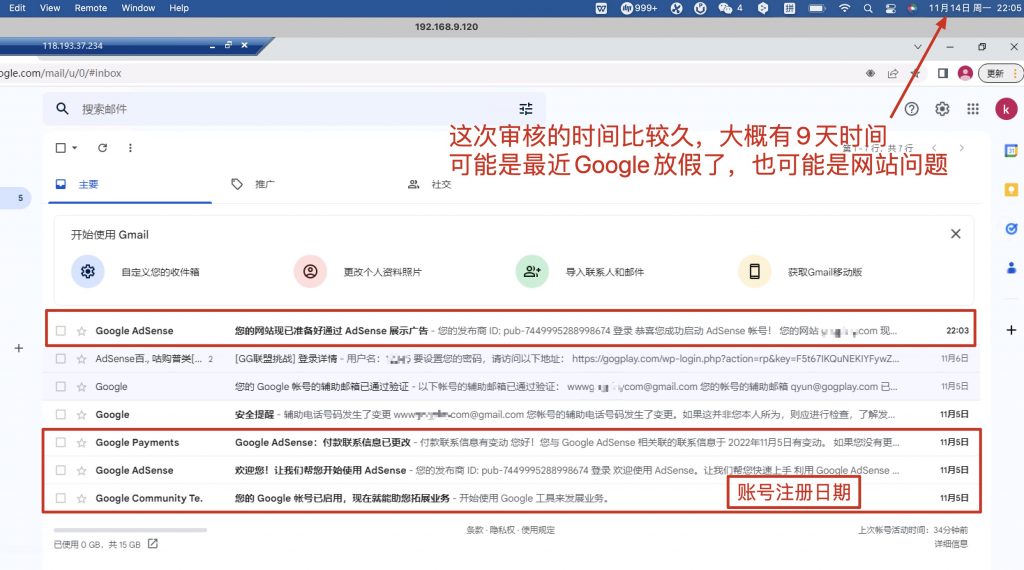Click the plus icon to get add-ons
The image size is (1024, 570).
pos(1011,330)
